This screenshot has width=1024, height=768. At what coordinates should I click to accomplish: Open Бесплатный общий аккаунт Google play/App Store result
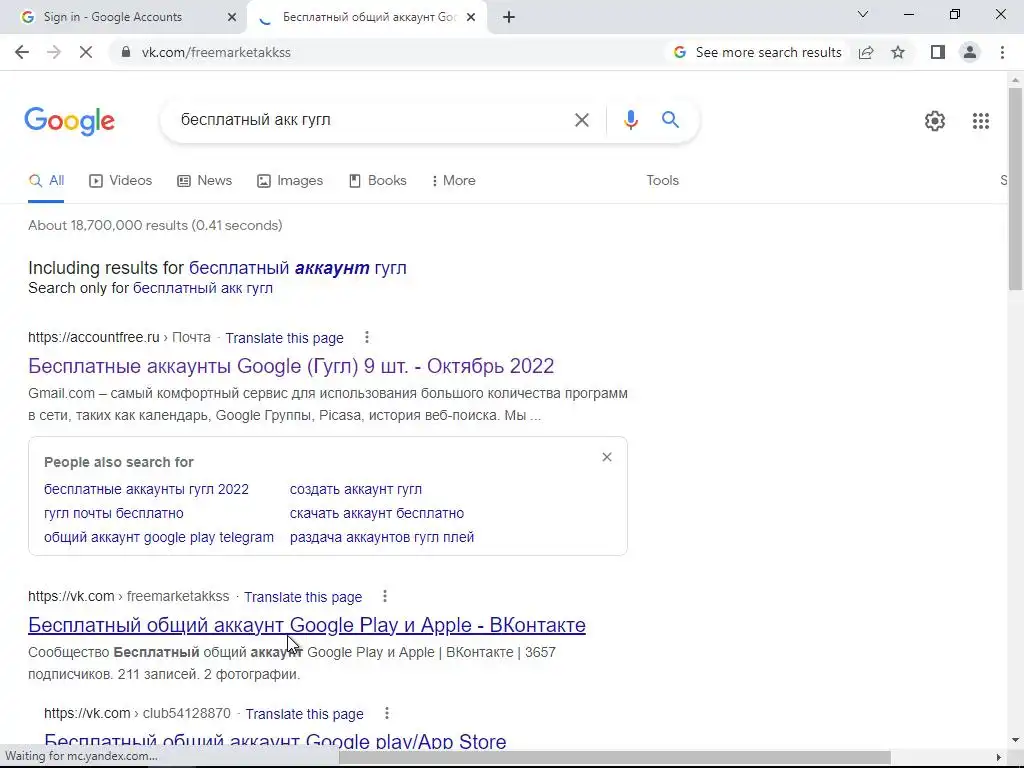point(275,741)
